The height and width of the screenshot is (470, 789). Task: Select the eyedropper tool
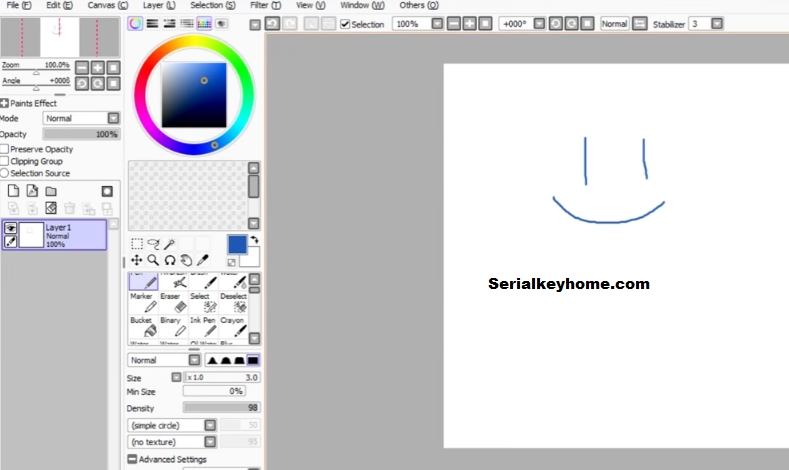203,260
